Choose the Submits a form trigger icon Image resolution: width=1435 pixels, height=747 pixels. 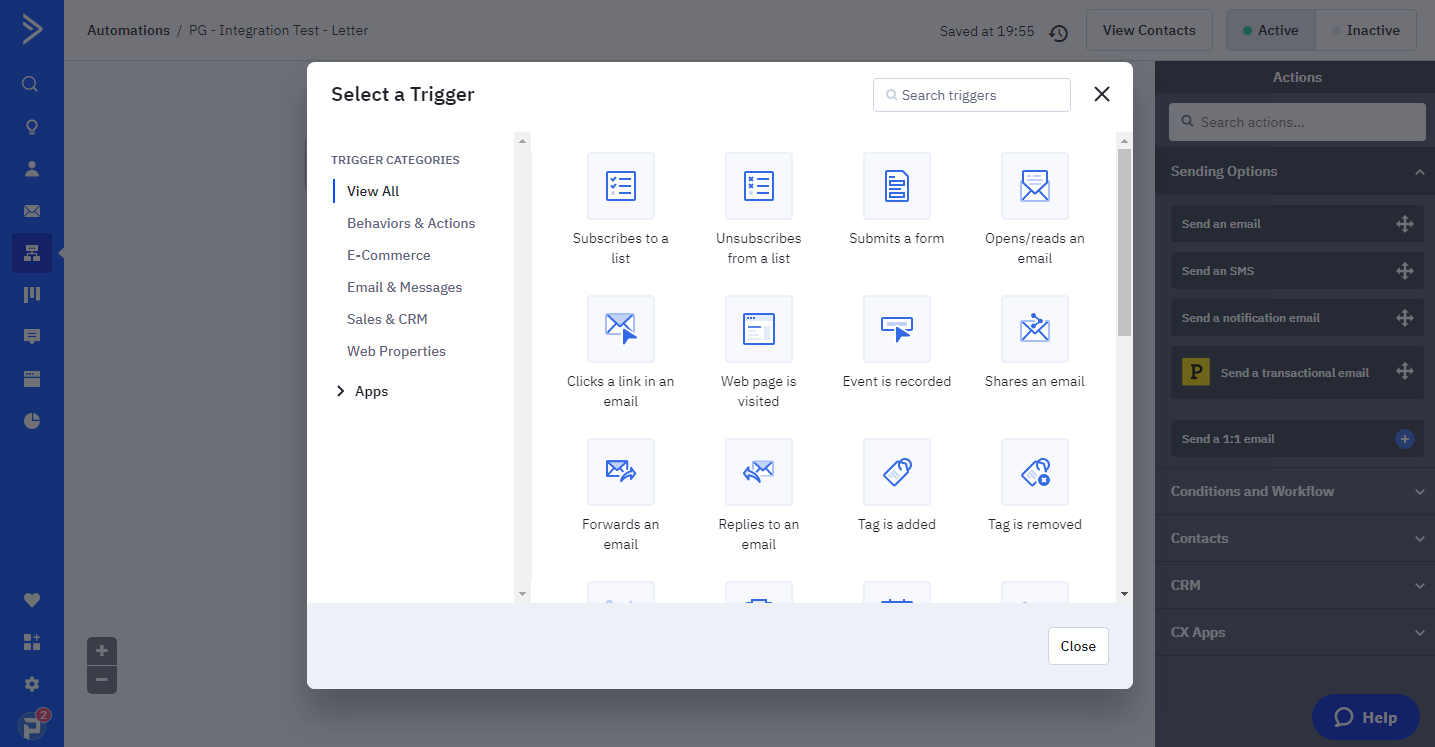896,186
